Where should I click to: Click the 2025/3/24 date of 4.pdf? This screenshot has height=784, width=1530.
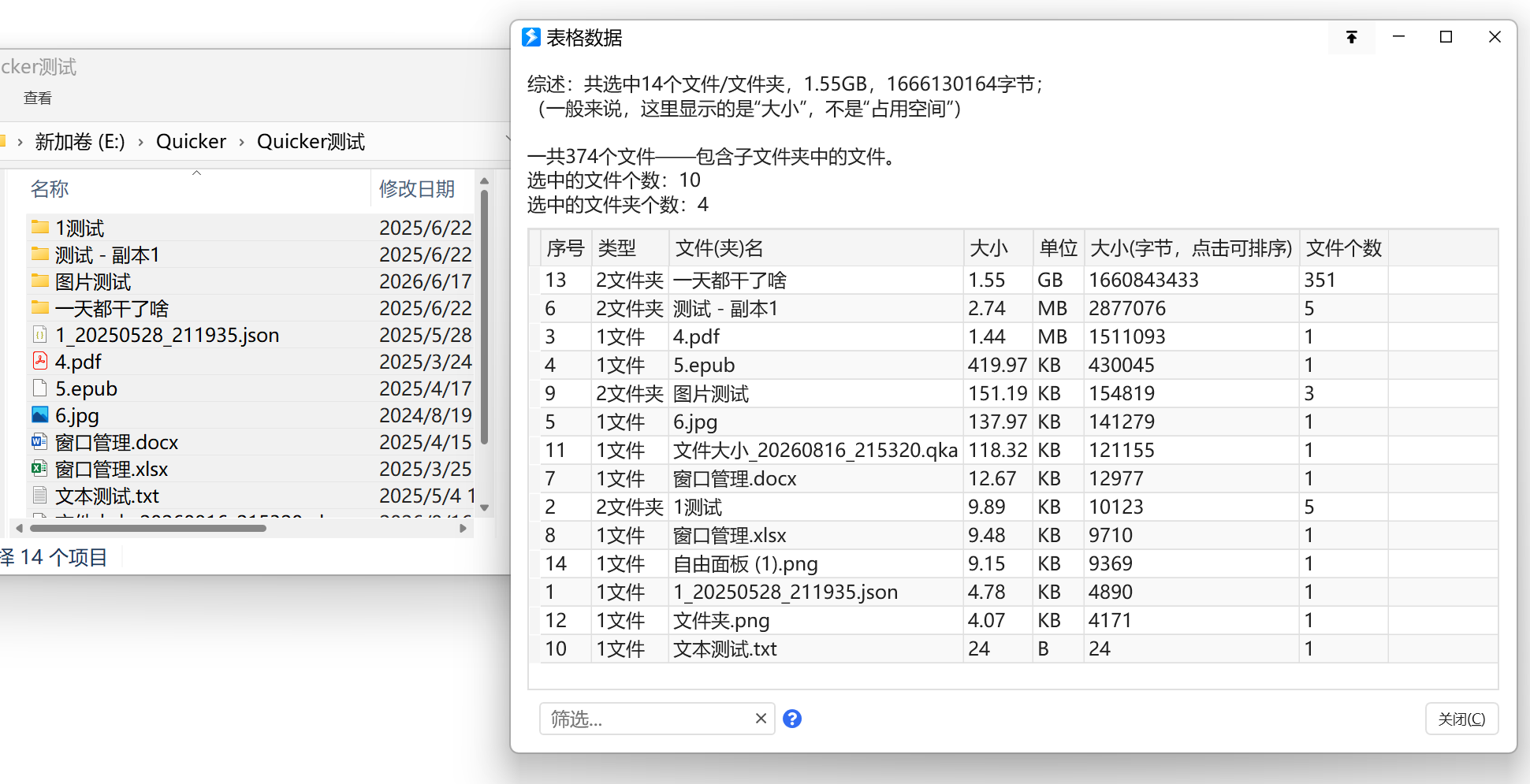[x=426, y=362]
